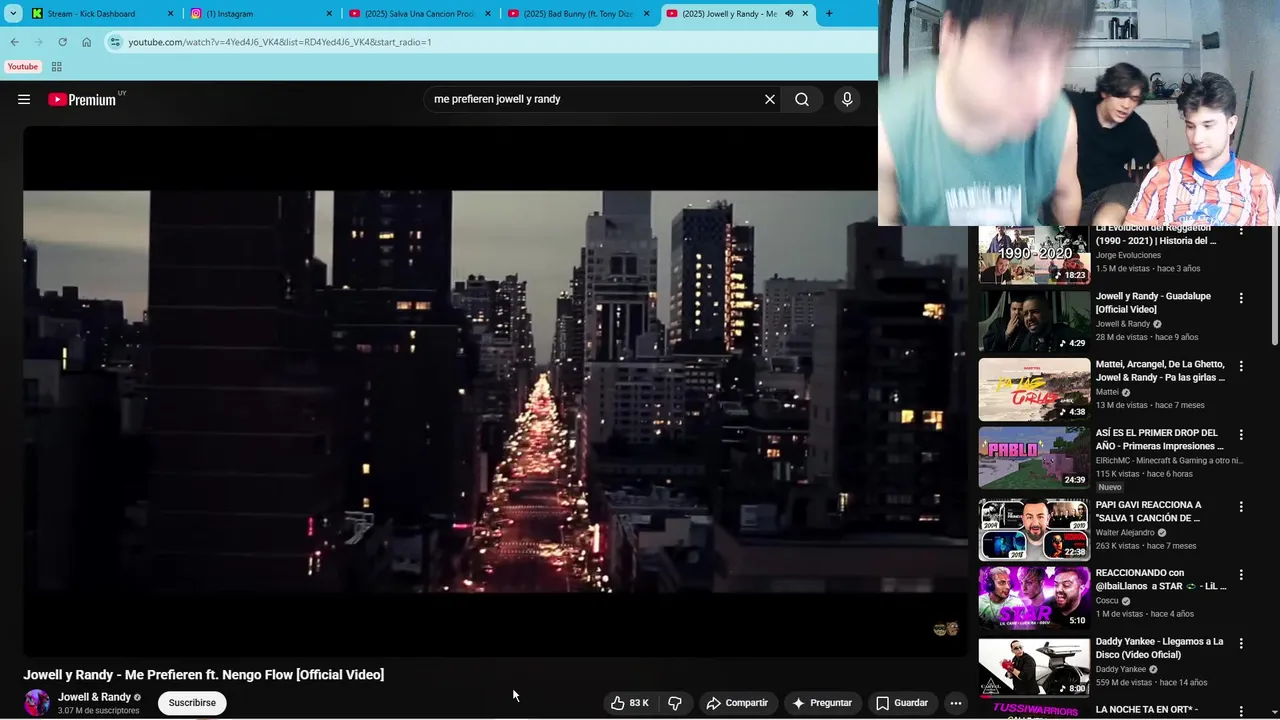Activate voice search microphone
This screenshot has width=1280, height=720.
pyautogui.click(x=847, y=99)
